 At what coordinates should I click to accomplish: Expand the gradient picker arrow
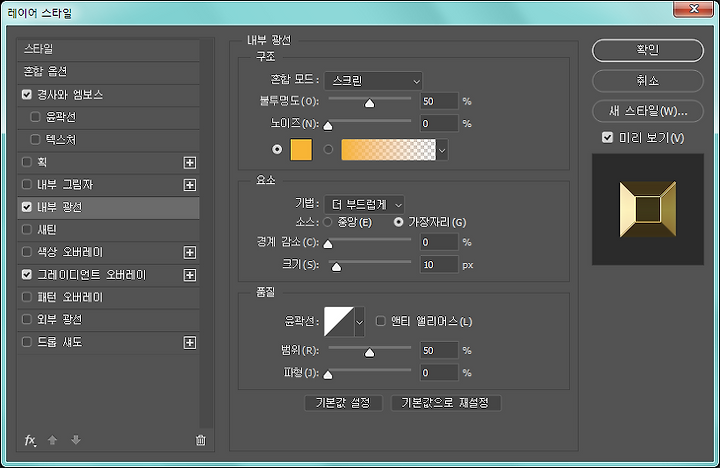[x=442, y=150]
